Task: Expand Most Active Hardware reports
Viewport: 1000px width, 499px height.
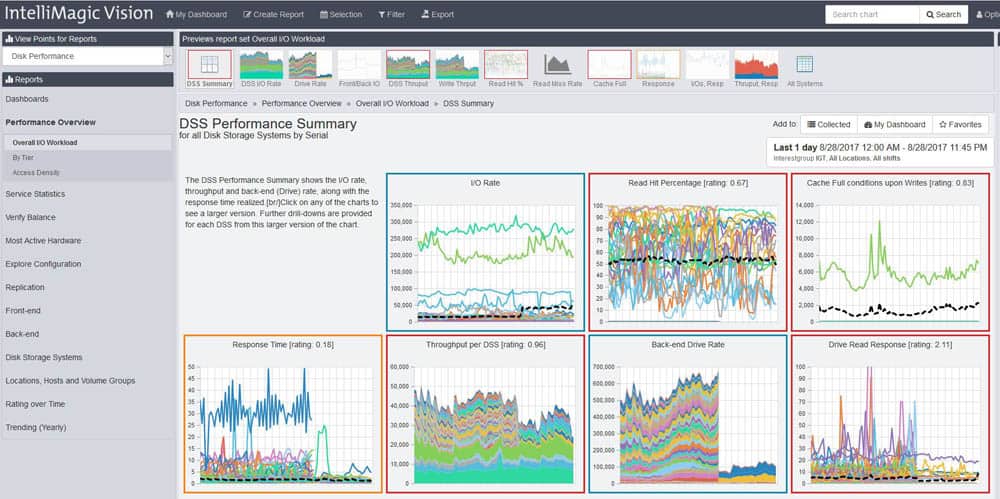Action: tap(43, 241)
